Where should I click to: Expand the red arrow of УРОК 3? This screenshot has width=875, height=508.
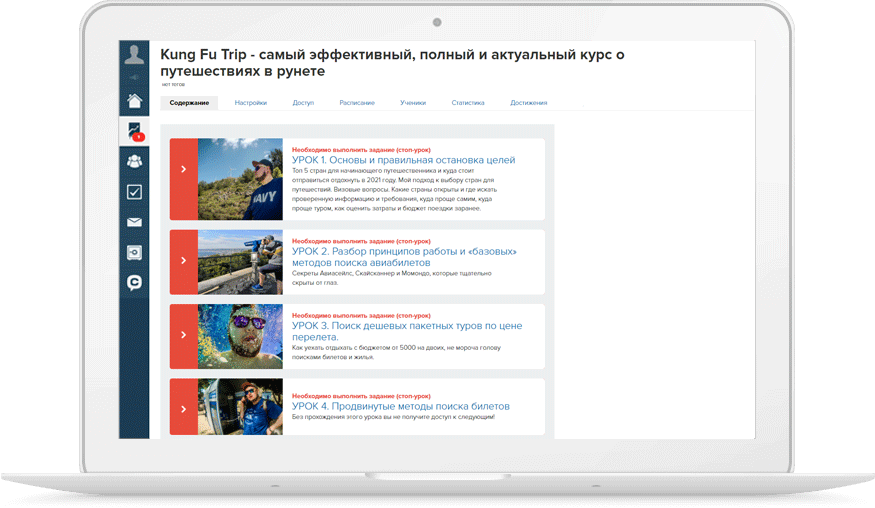184,336
